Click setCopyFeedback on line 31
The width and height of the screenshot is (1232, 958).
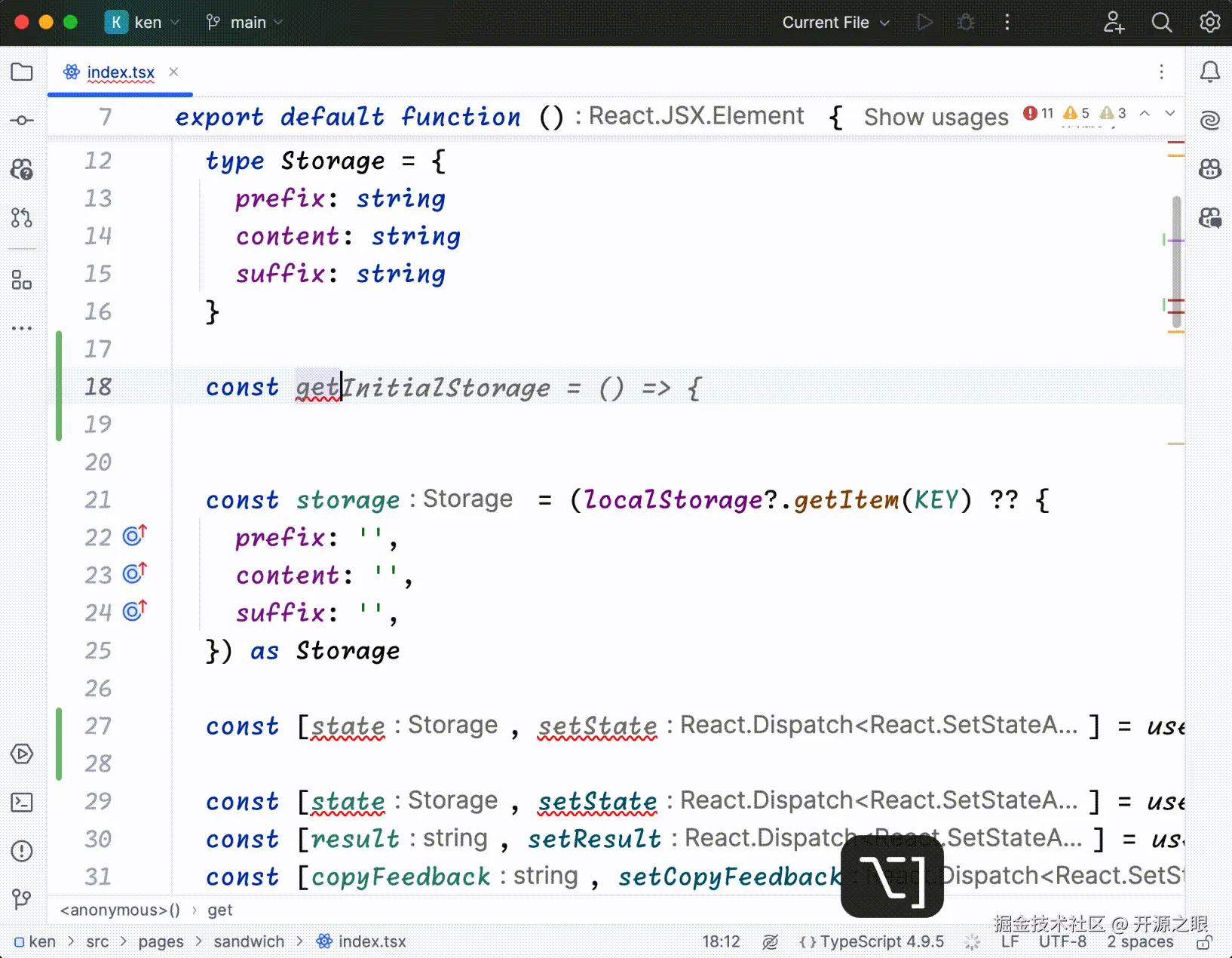coord(730,877)
